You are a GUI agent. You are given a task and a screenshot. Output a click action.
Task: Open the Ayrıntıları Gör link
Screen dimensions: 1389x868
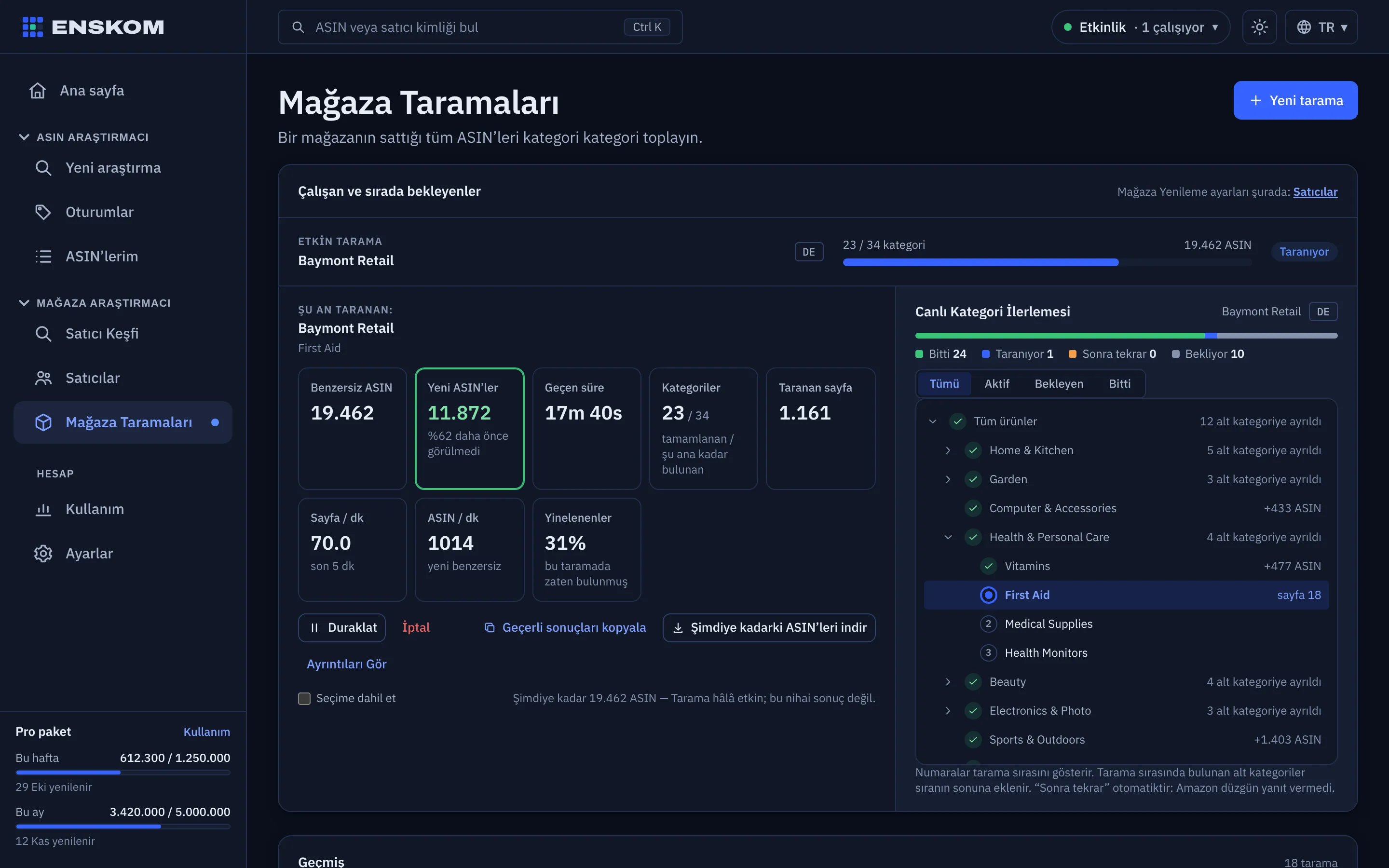coord(347,664)
